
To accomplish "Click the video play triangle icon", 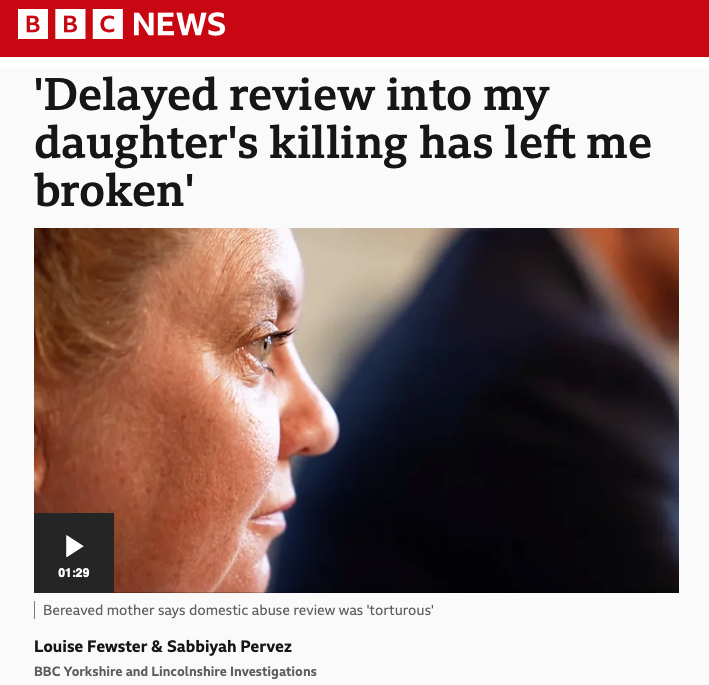I will (74, 546).
